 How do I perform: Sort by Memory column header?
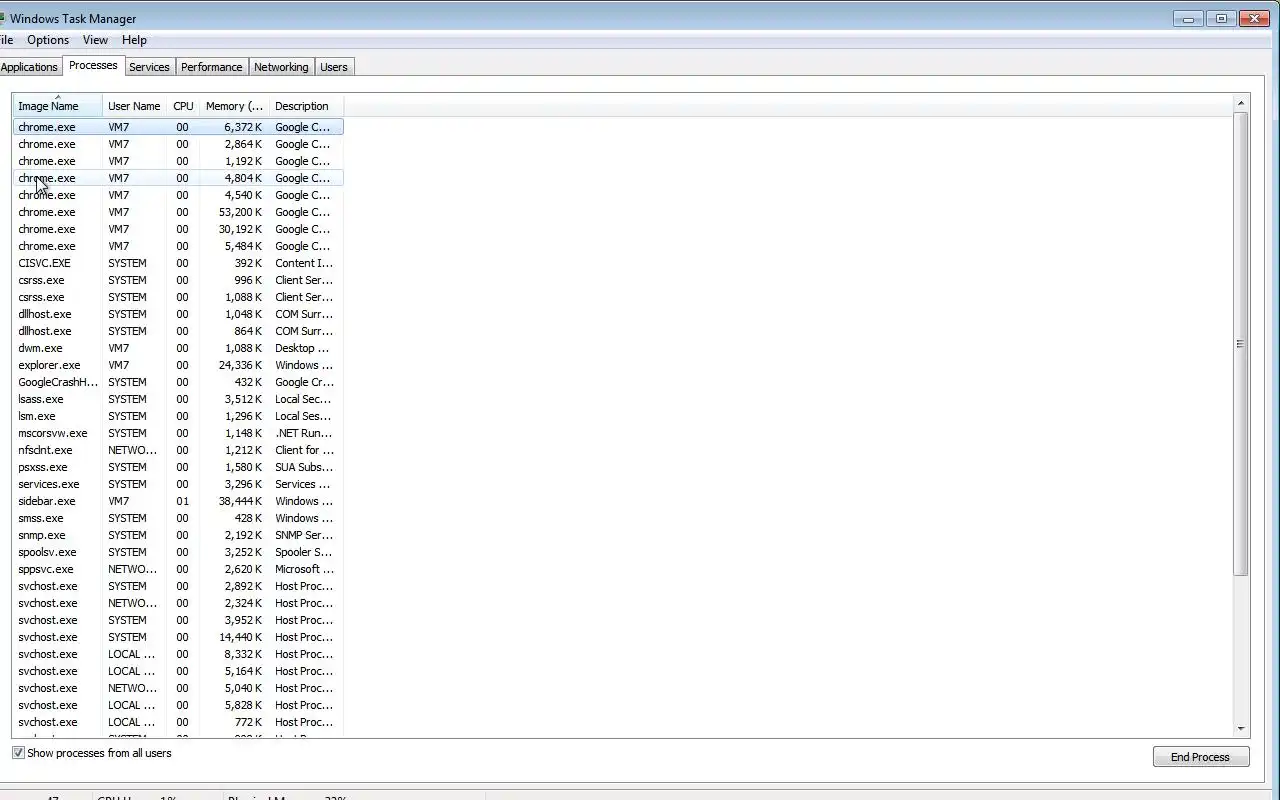tap(234, 106)
